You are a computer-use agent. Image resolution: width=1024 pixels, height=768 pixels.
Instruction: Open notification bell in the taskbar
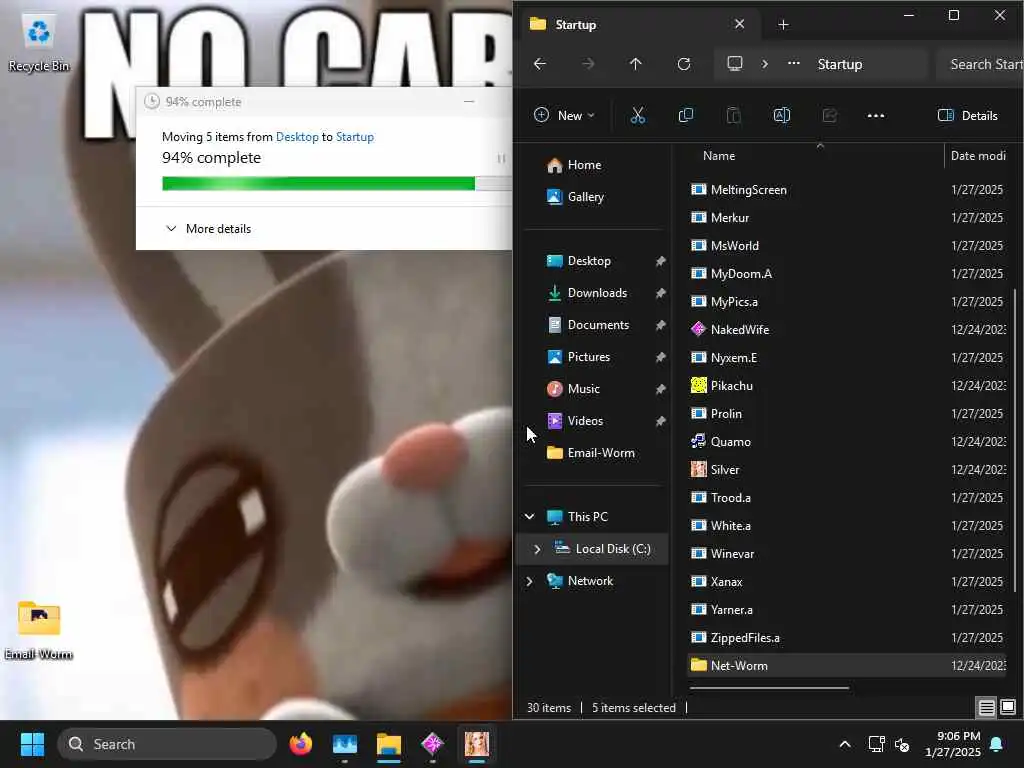pos(997,744)
